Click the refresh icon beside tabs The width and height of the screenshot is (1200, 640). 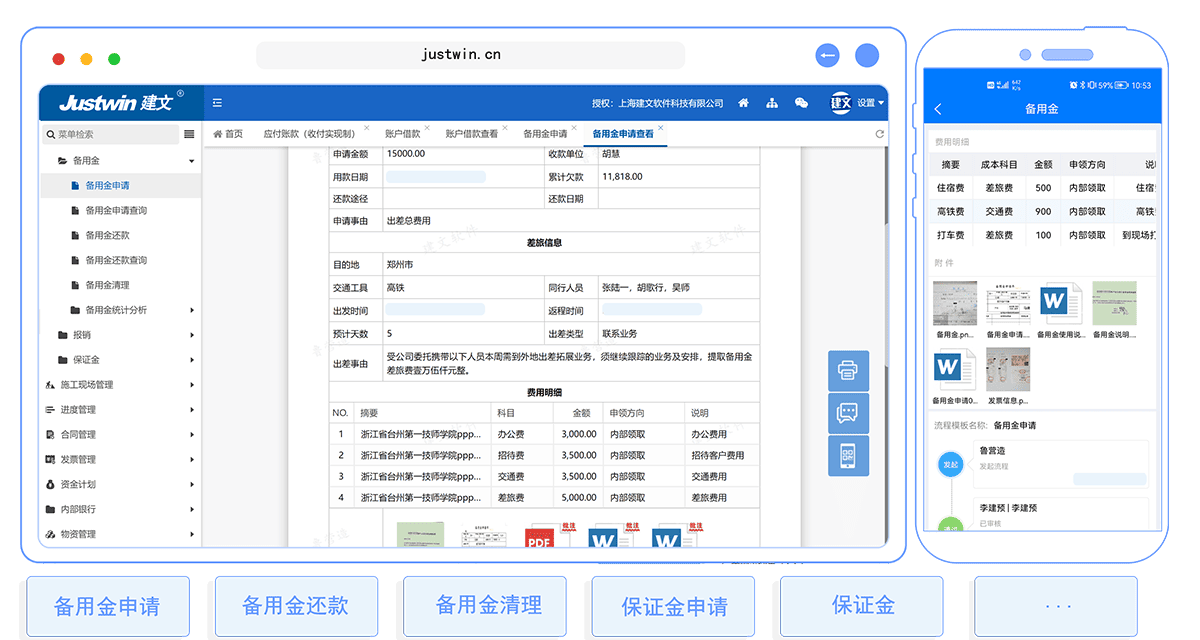pyautogui.click(x=879, y=134)
